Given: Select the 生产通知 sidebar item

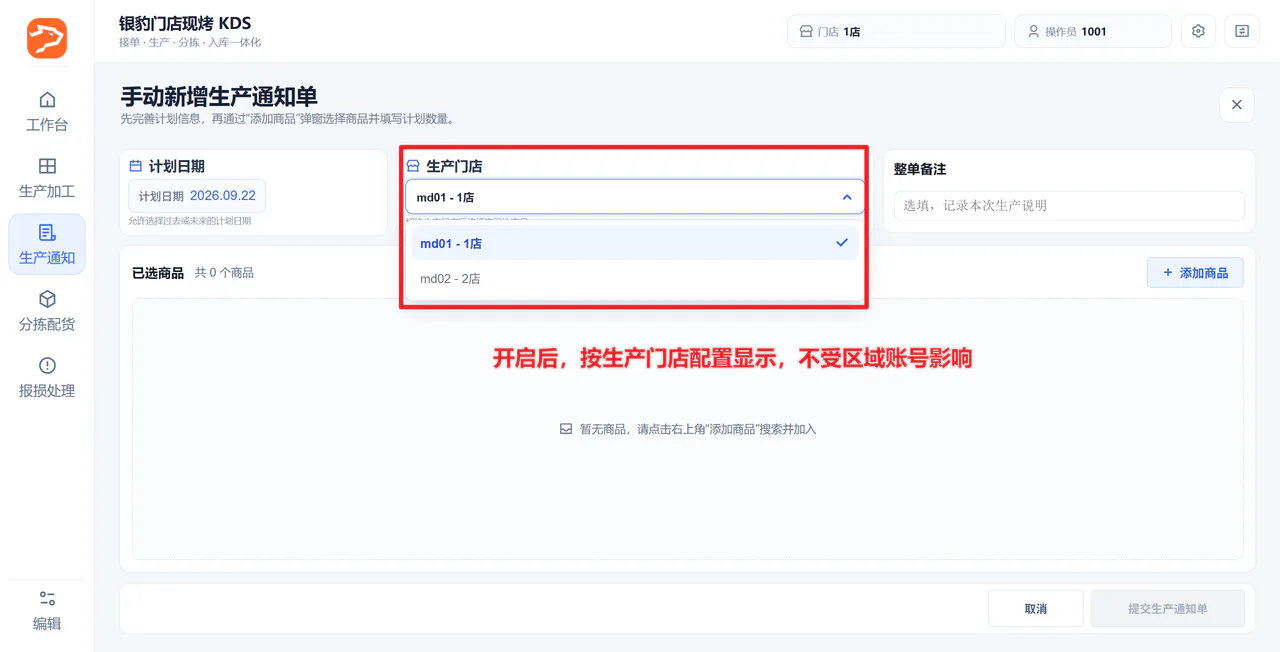Looking at the screenshot, I should click(47, 244).
